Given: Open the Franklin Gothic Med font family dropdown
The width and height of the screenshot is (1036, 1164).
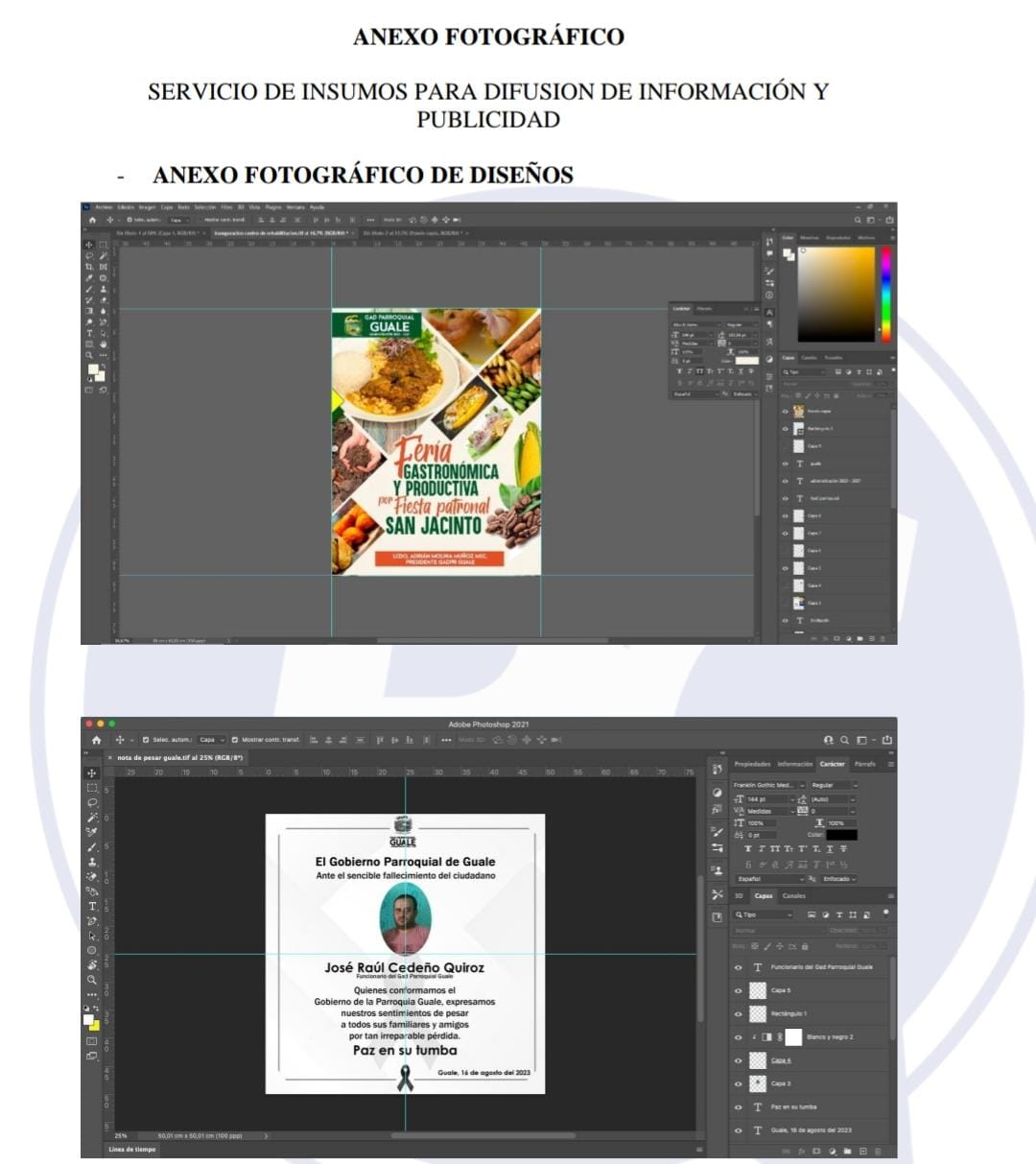Looking at the screenshot, I should click(770, 785).
